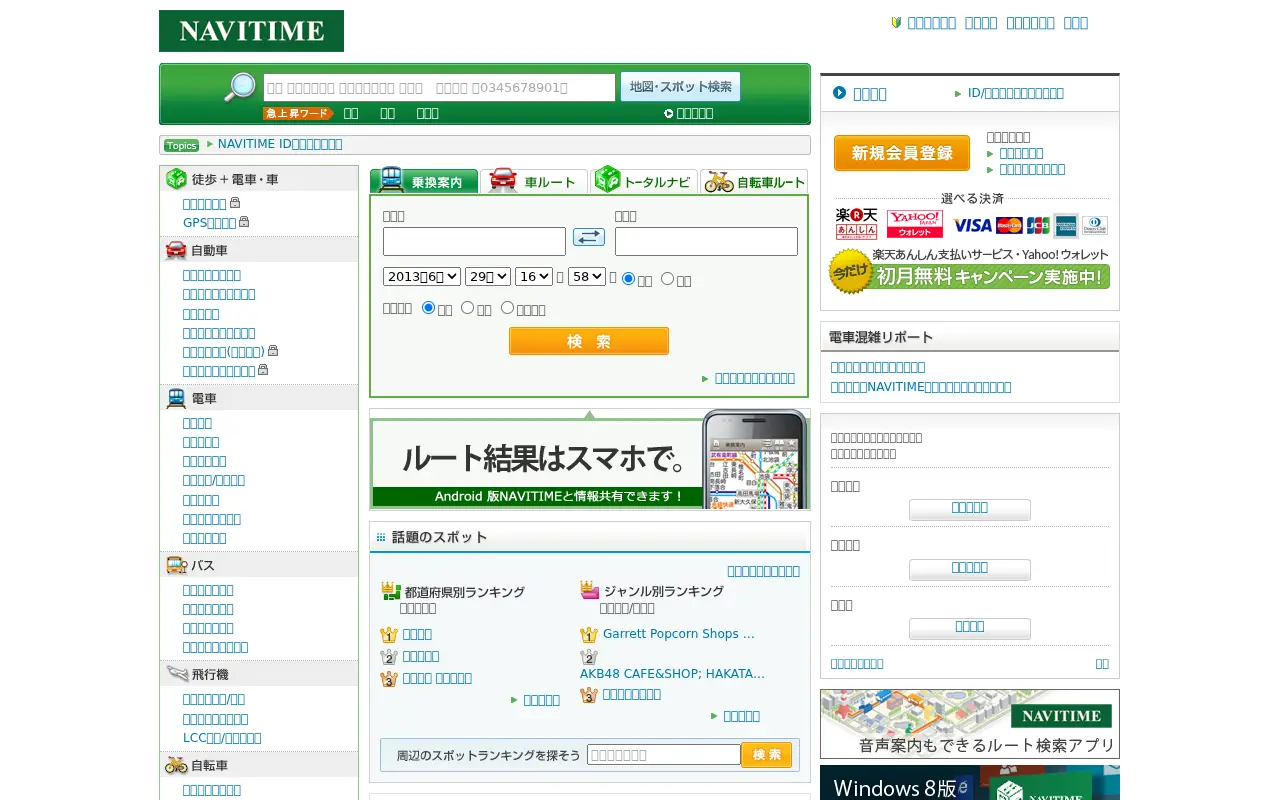Screen dimensions: 1280x800
Task: Click the large orange 検索 button
Action: pyautogui.click(x=589, y=341)
